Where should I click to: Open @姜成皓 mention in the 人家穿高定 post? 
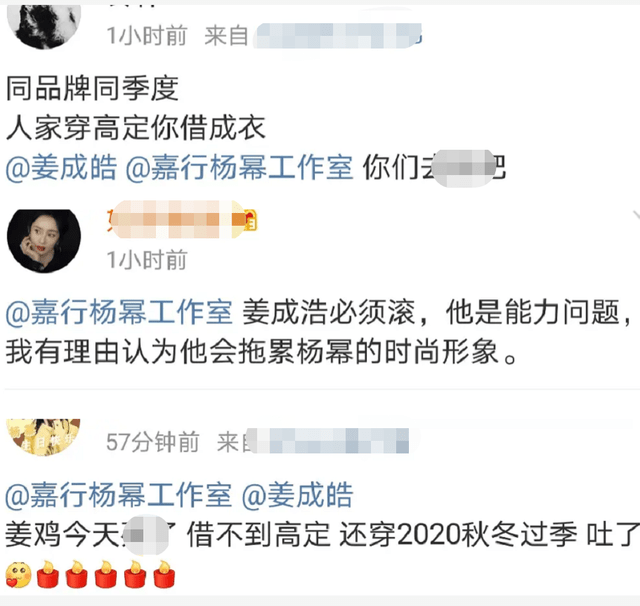pos(61,168)
